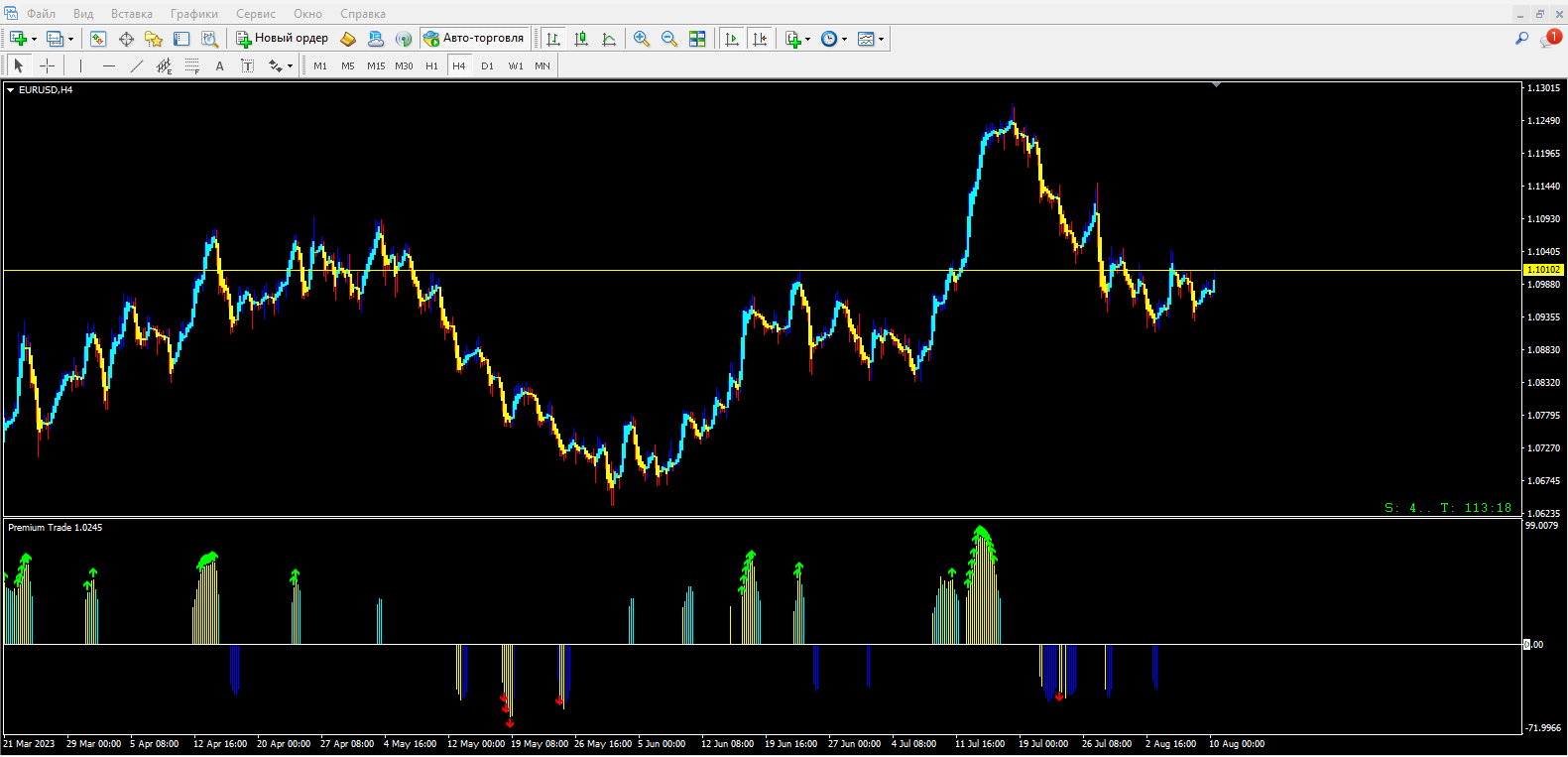Select the vertical line tool
Image resolution: width=1568 pixels, height=757 pixels.
[80, 65]
